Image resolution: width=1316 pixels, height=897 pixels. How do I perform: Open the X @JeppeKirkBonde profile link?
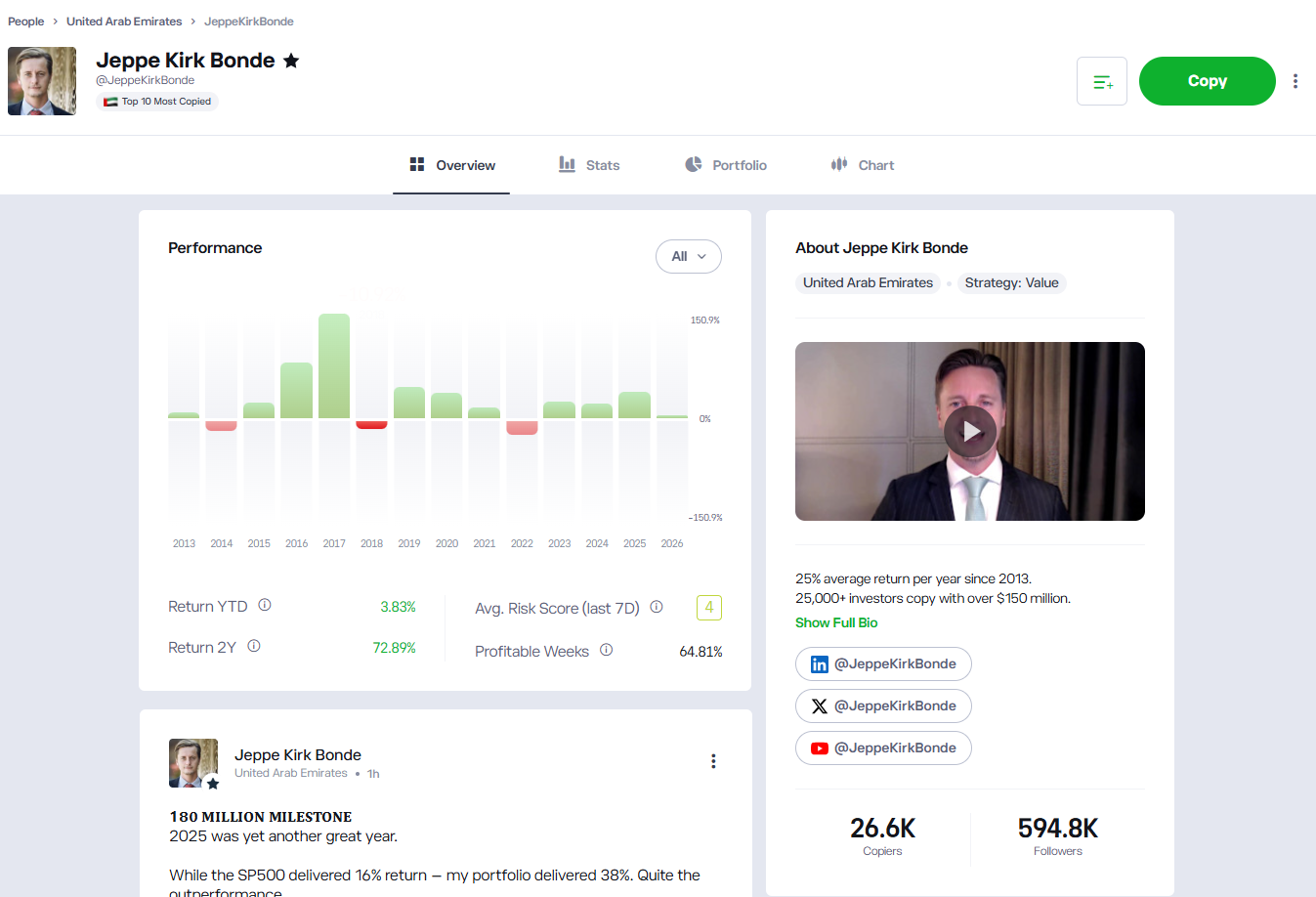point(883,706)
